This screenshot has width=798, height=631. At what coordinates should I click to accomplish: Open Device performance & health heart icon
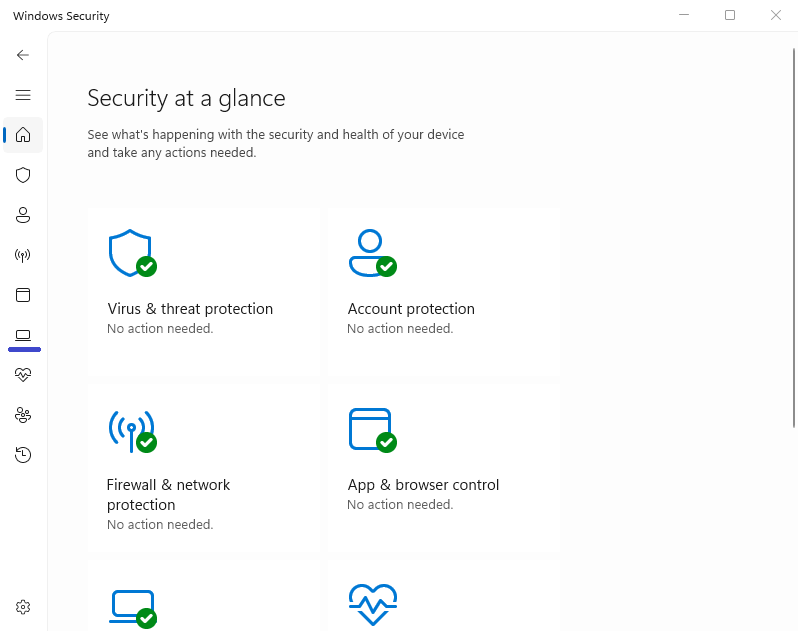point(23,375)
